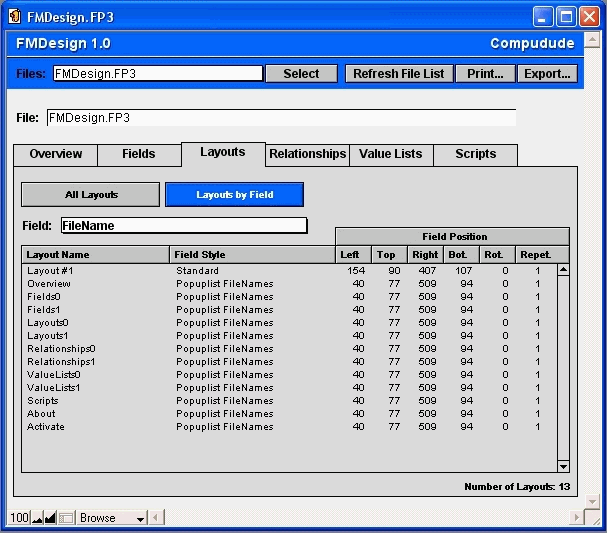607x533 pixels.
Task: Select the Scripts layout row
Action: pos(290,401)
